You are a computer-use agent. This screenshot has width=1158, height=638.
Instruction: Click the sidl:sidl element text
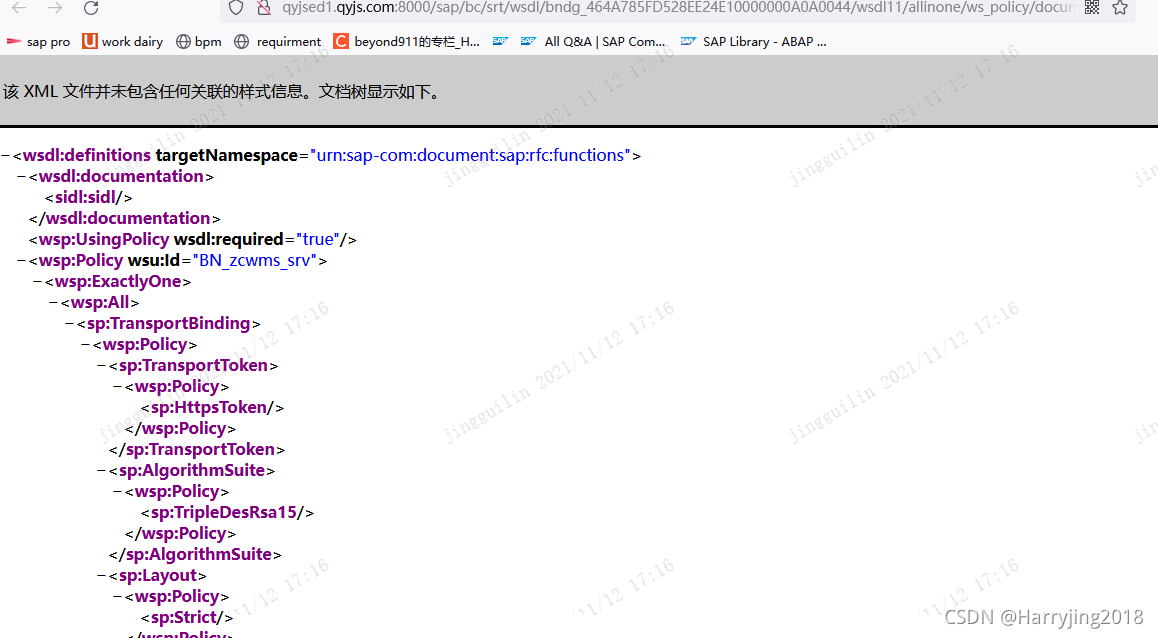pos(89,198)
